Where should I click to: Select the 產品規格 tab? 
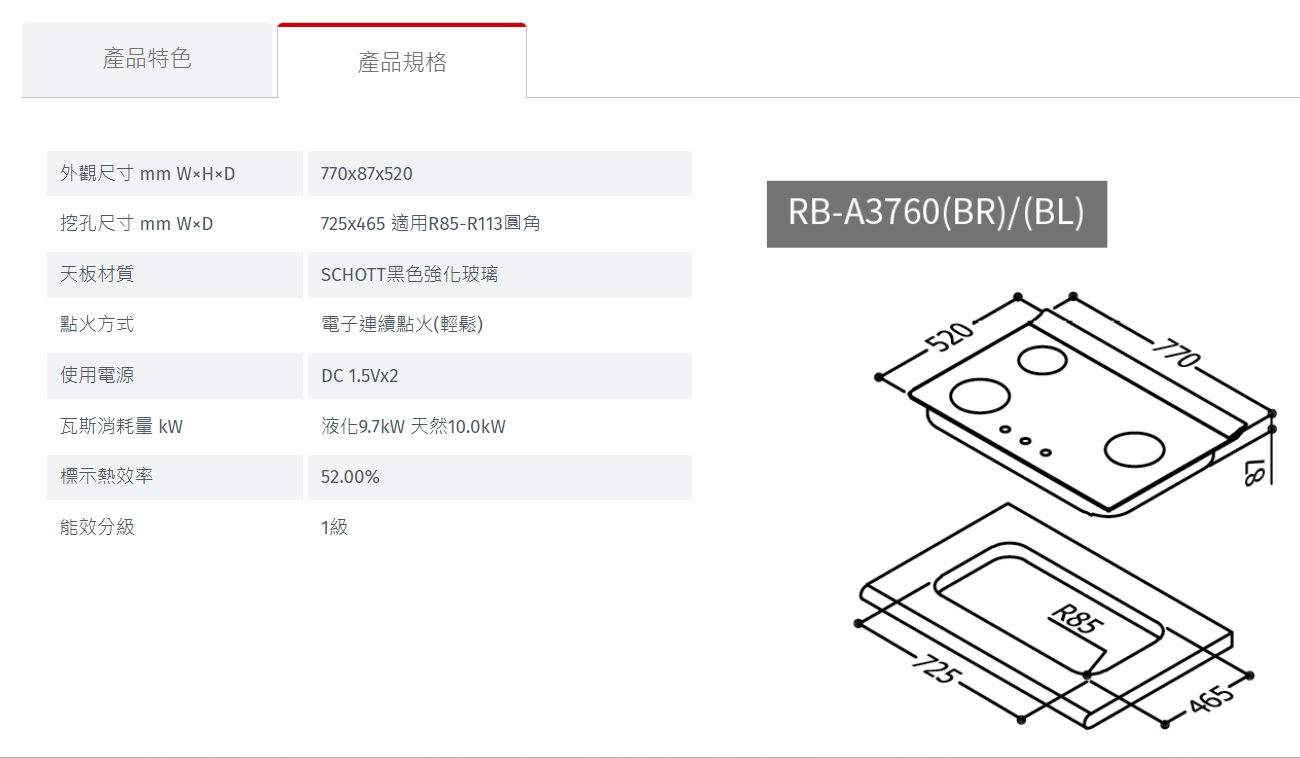(x=402, y=61)
